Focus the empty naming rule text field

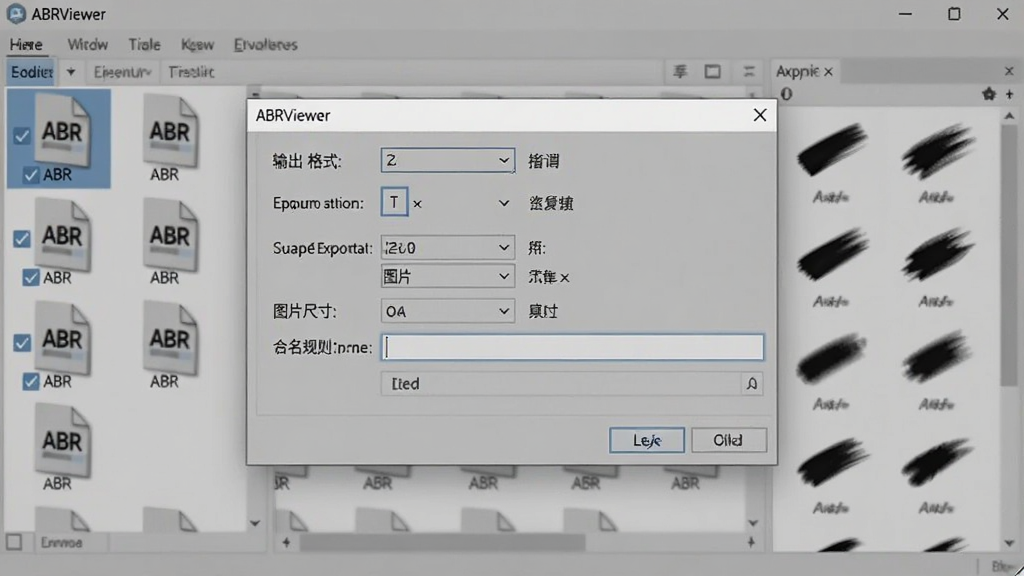coord(572,347)
